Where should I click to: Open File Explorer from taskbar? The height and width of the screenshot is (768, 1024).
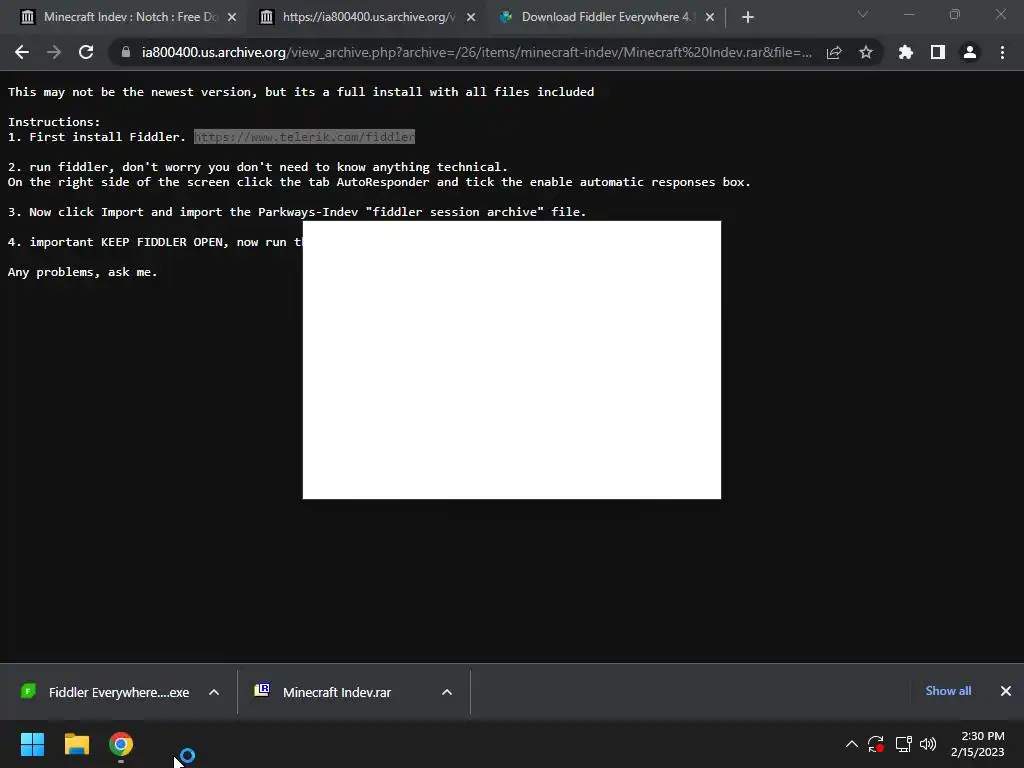click(x=76, y=744)
